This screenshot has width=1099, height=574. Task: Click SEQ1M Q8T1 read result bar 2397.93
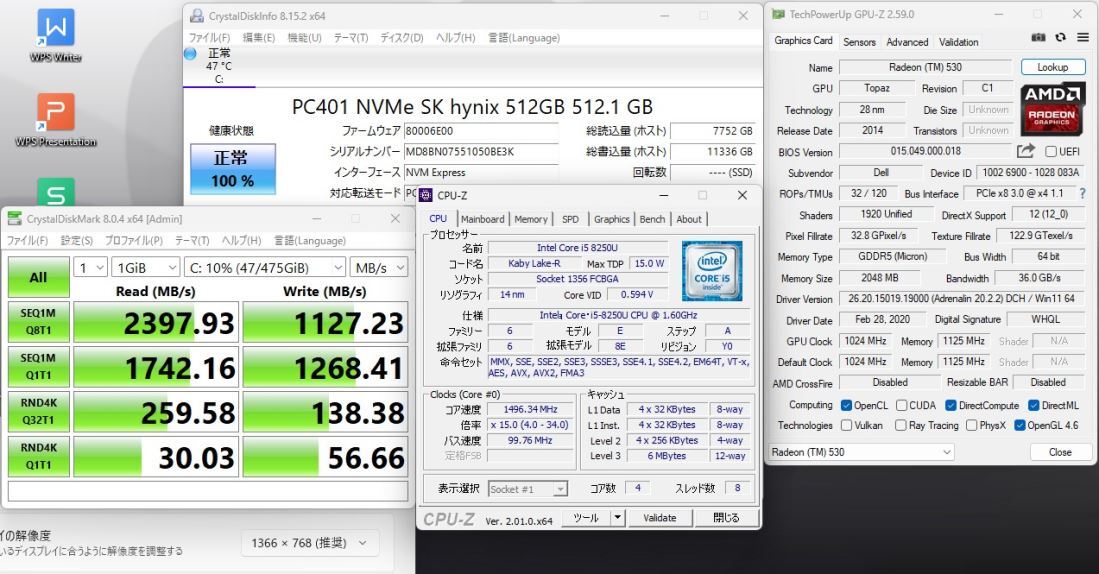click(x=156, y=322)
